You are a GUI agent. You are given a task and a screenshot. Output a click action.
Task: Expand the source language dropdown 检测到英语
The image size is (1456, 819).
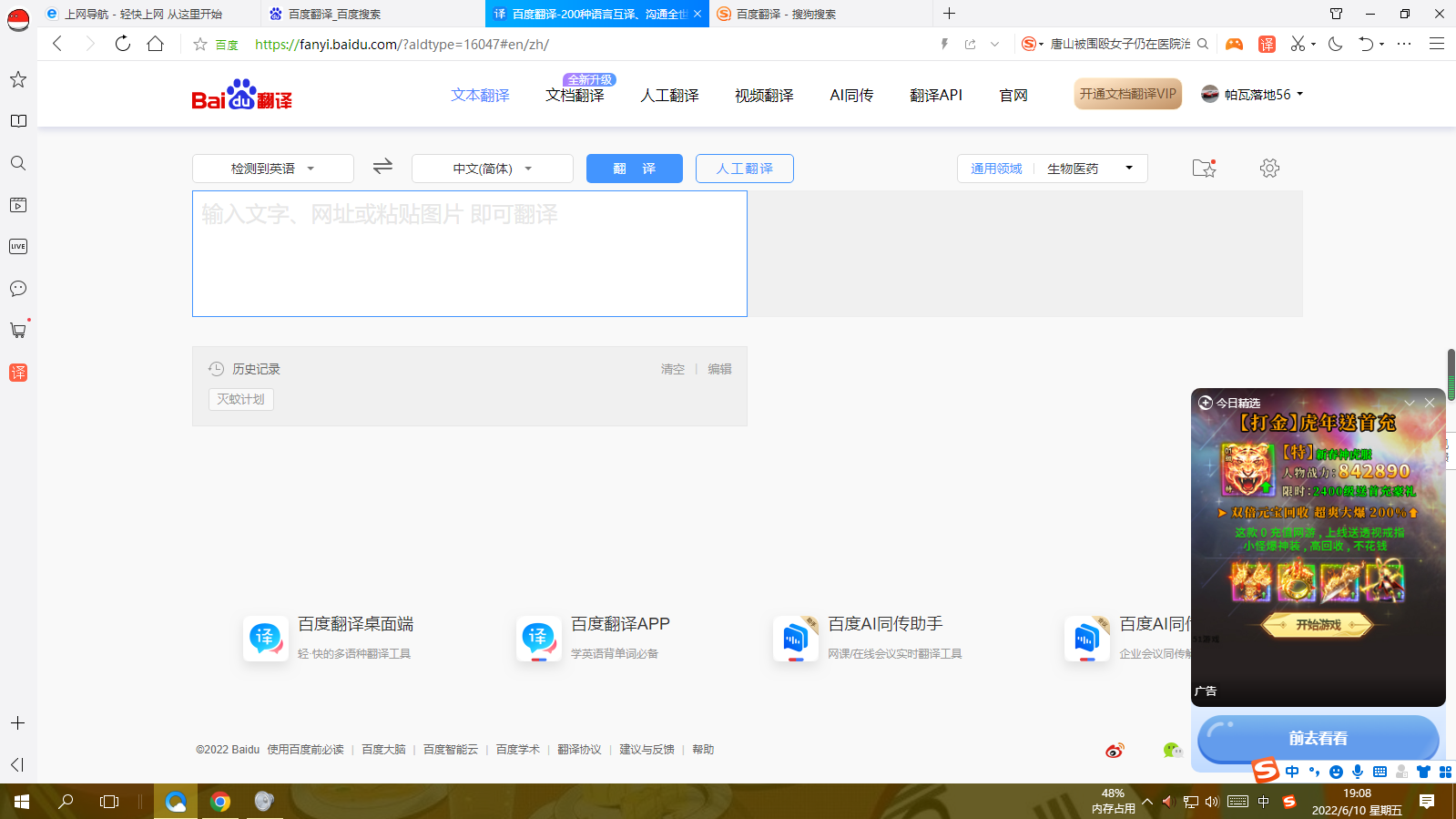[x=272, y=169]
